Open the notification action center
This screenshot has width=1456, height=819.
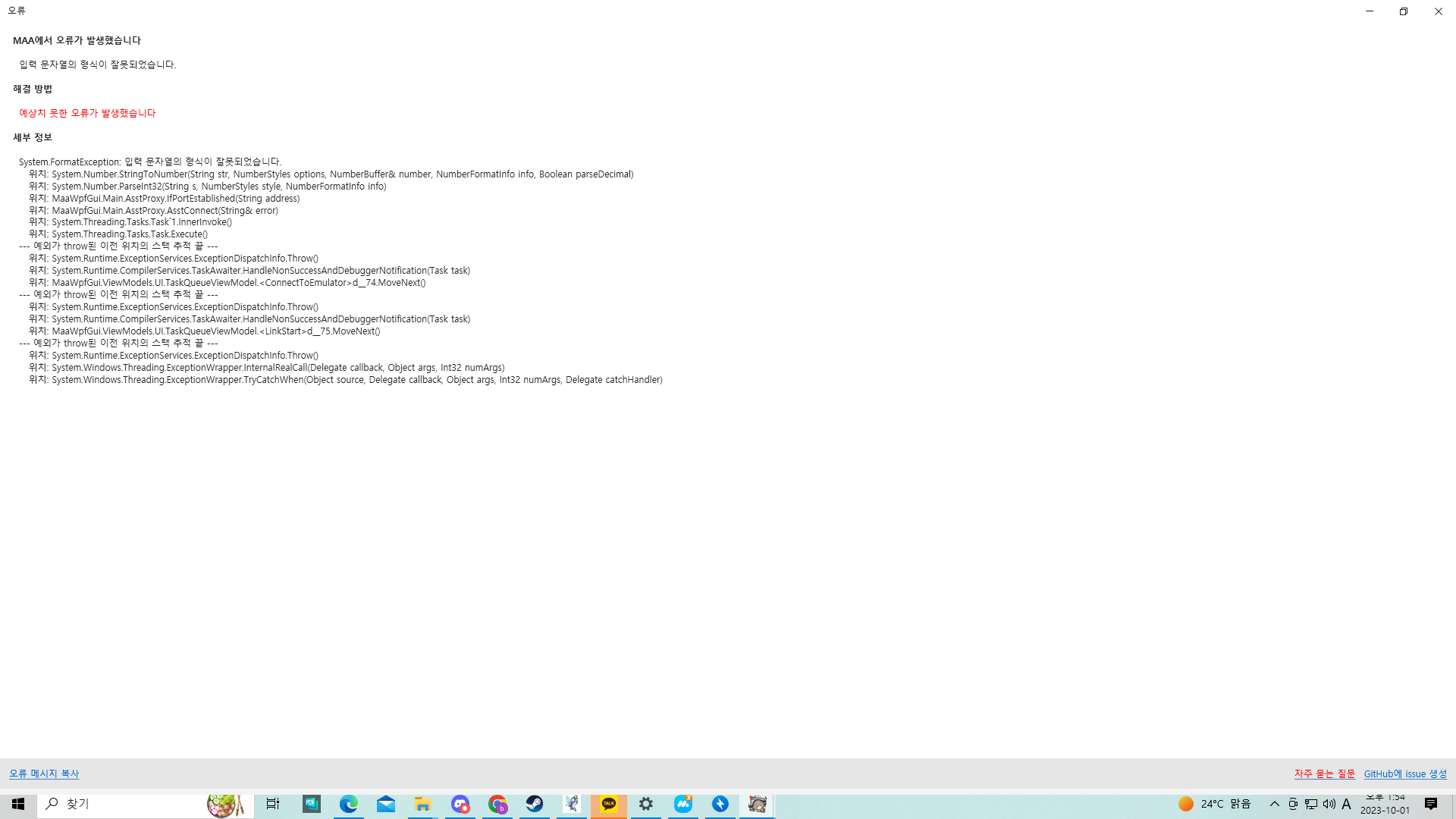[1431, 804]
